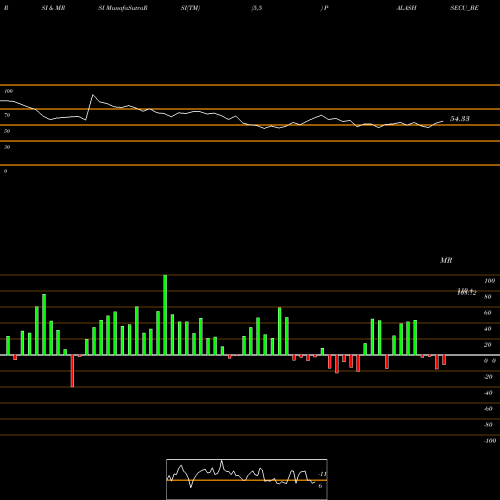Click the MR axis label 60
Screen dimensions: 500x500
coord(487,313)
